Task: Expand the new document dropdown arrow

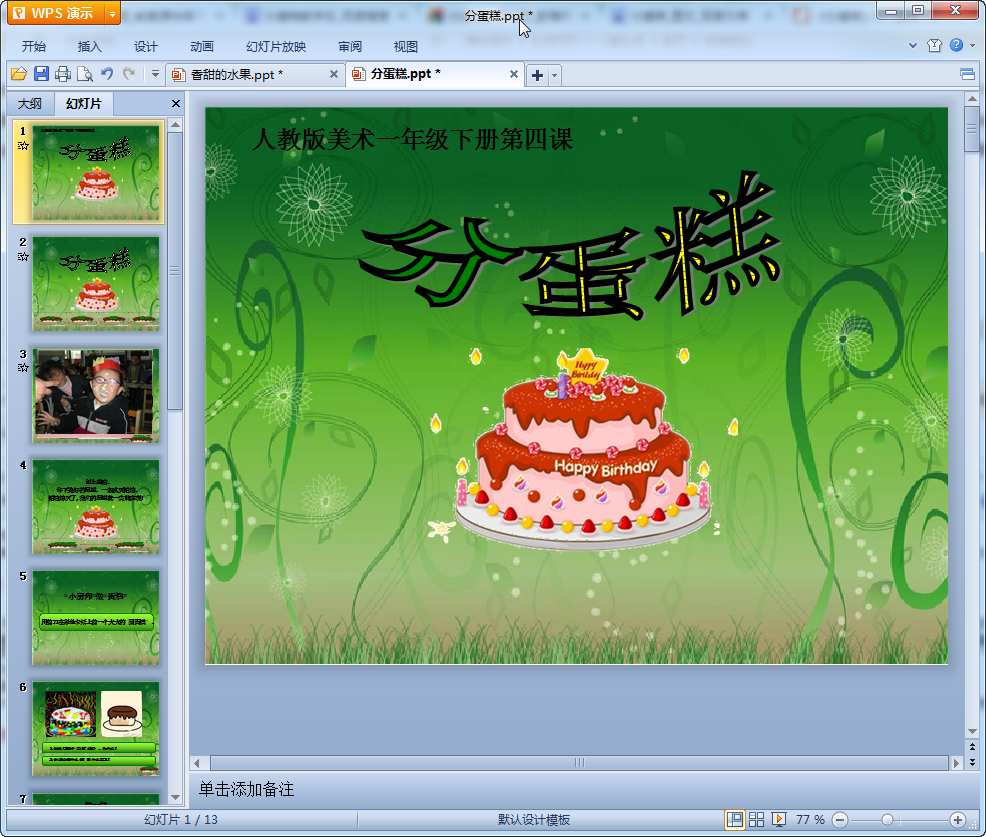Action: [x=554, y=75]
